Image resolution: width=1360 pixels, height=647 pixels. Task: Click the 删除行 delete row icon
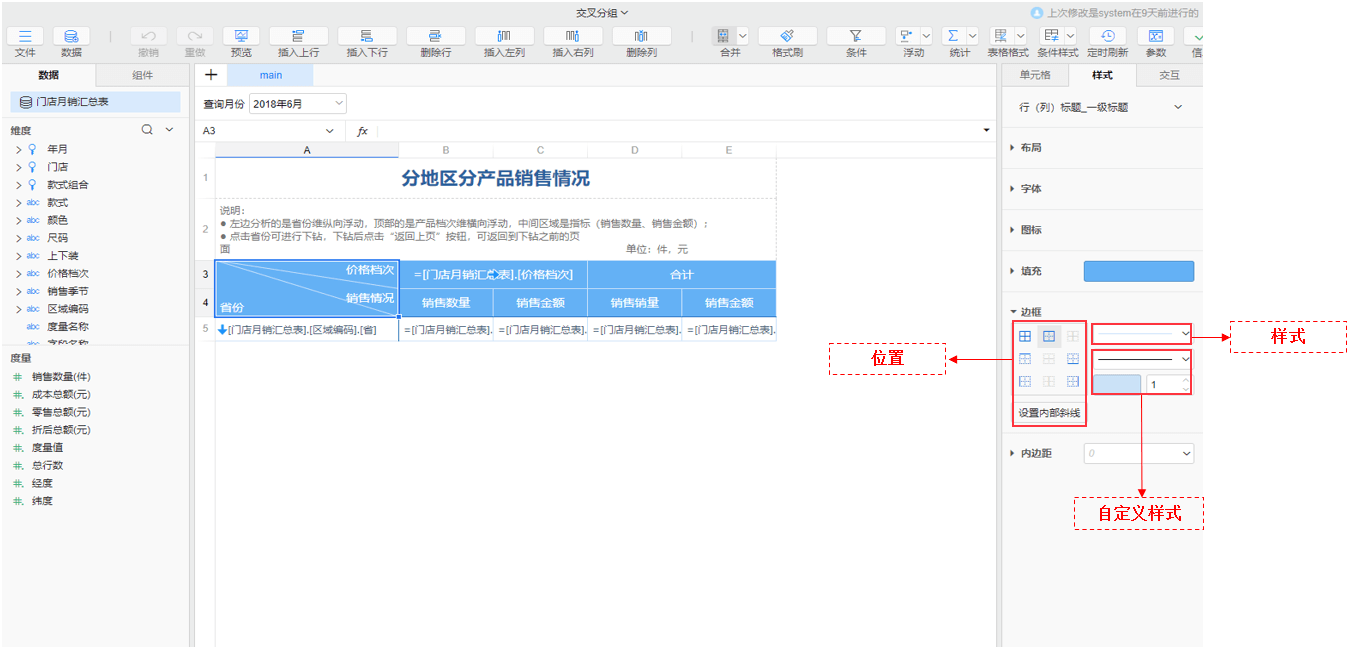[435, 36]
